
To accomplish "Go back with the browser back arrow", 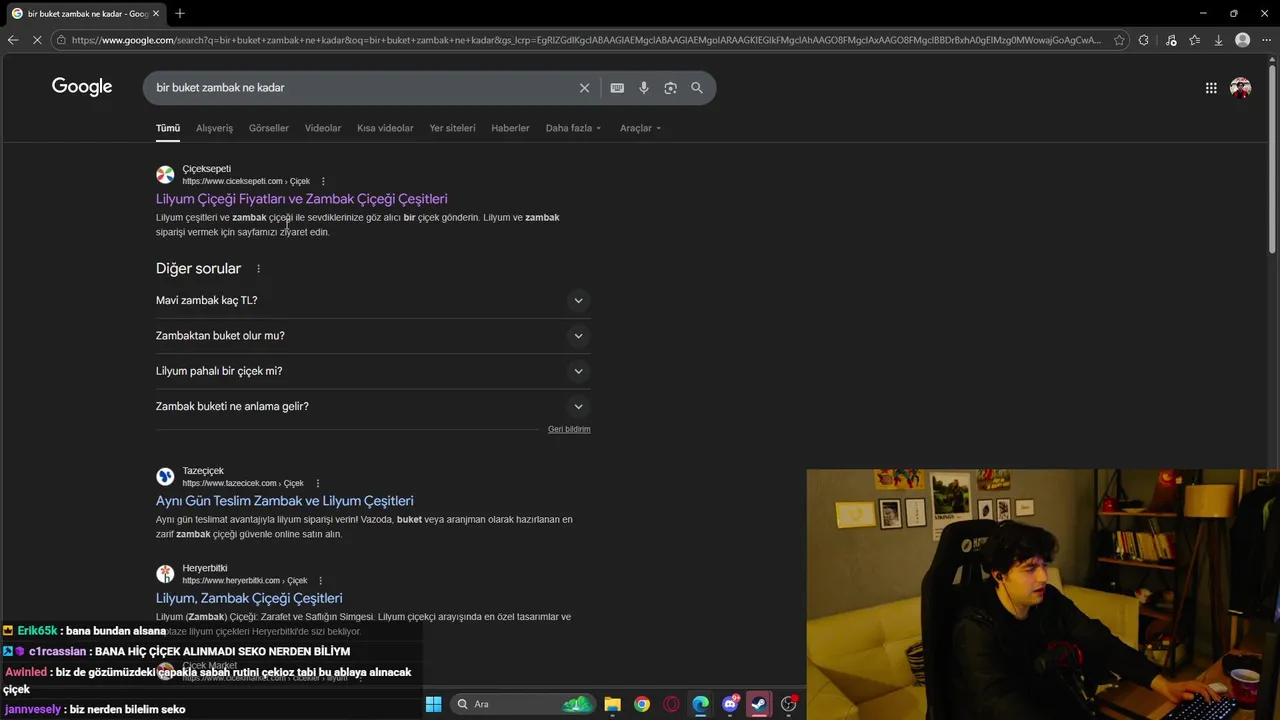I will [13, 40].
